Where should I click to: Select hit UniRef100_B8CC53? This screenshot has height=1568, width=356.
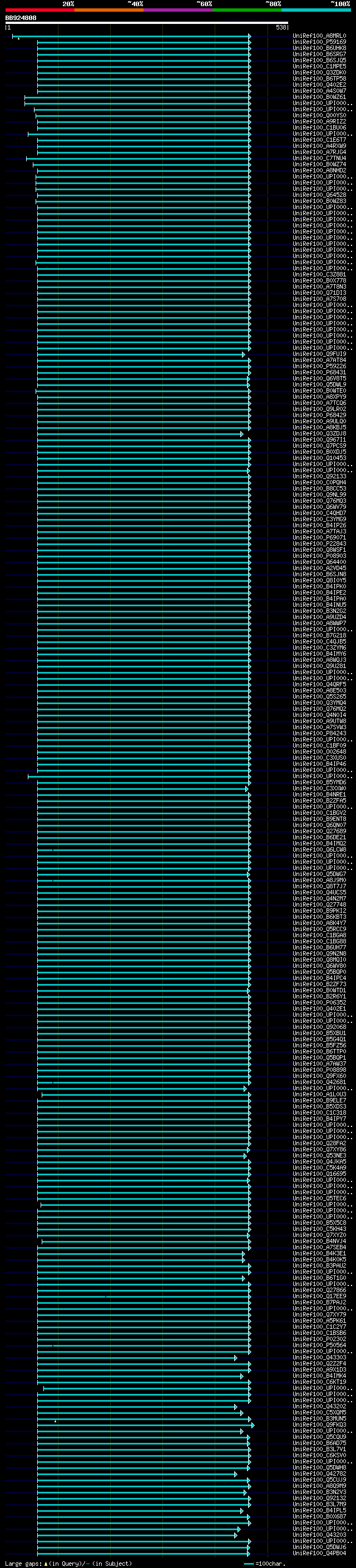[319, 489]
